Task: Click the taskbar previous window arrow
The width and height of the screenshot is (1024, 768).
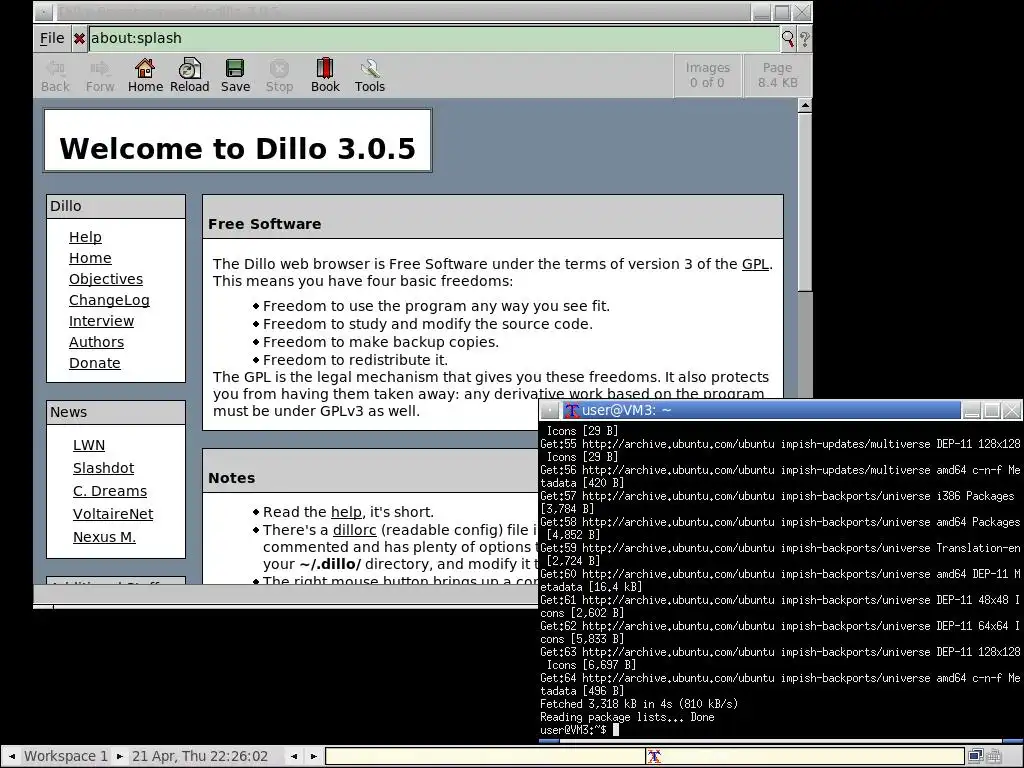Action: tap(295, 756)
